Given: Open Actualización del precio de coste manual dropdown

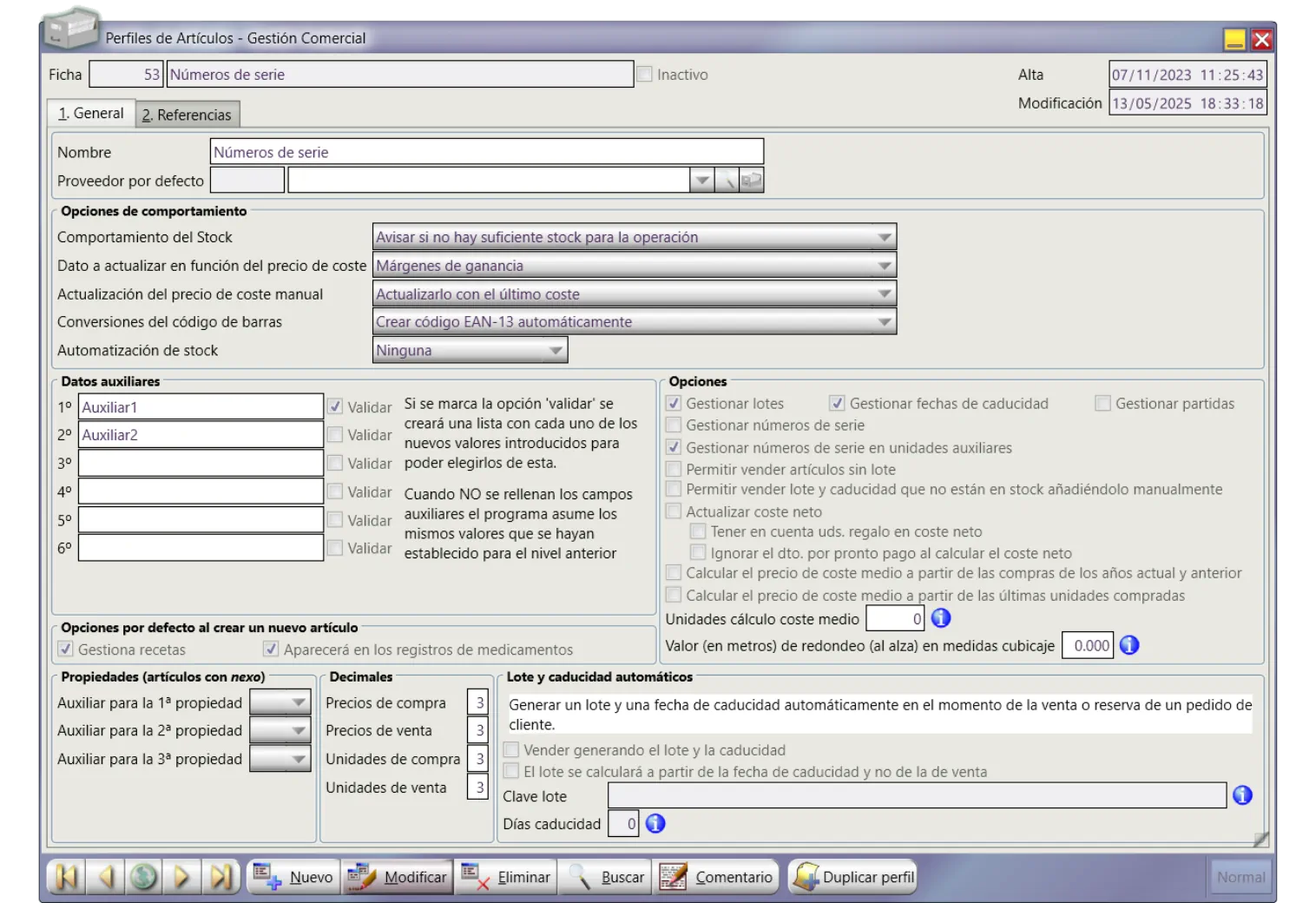Looking at the screenshot, I should (x=635, y=294).
